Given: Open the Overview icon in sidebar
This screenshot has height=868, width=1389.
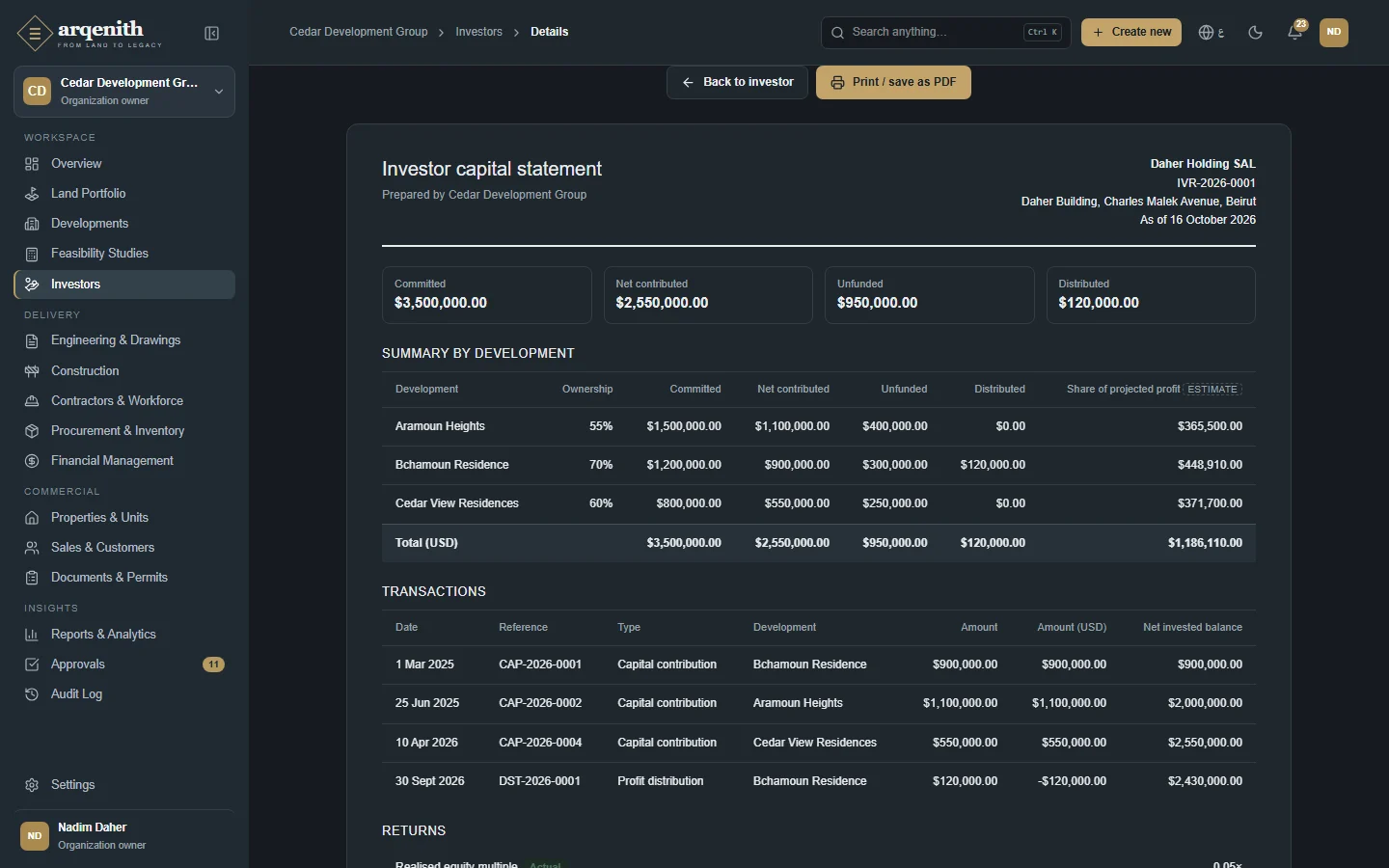Looking at the screenshot, I should pos(32,164).
